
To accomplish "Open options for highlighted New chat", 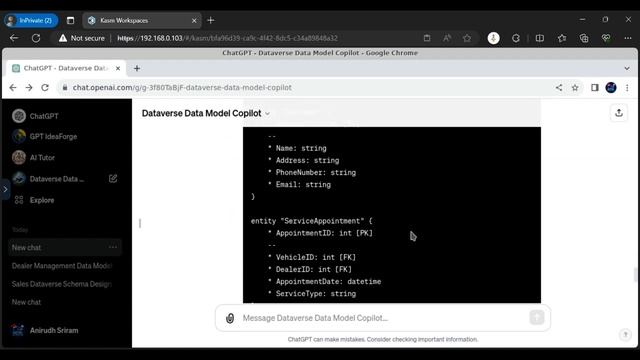I will (x=113, y=247).
